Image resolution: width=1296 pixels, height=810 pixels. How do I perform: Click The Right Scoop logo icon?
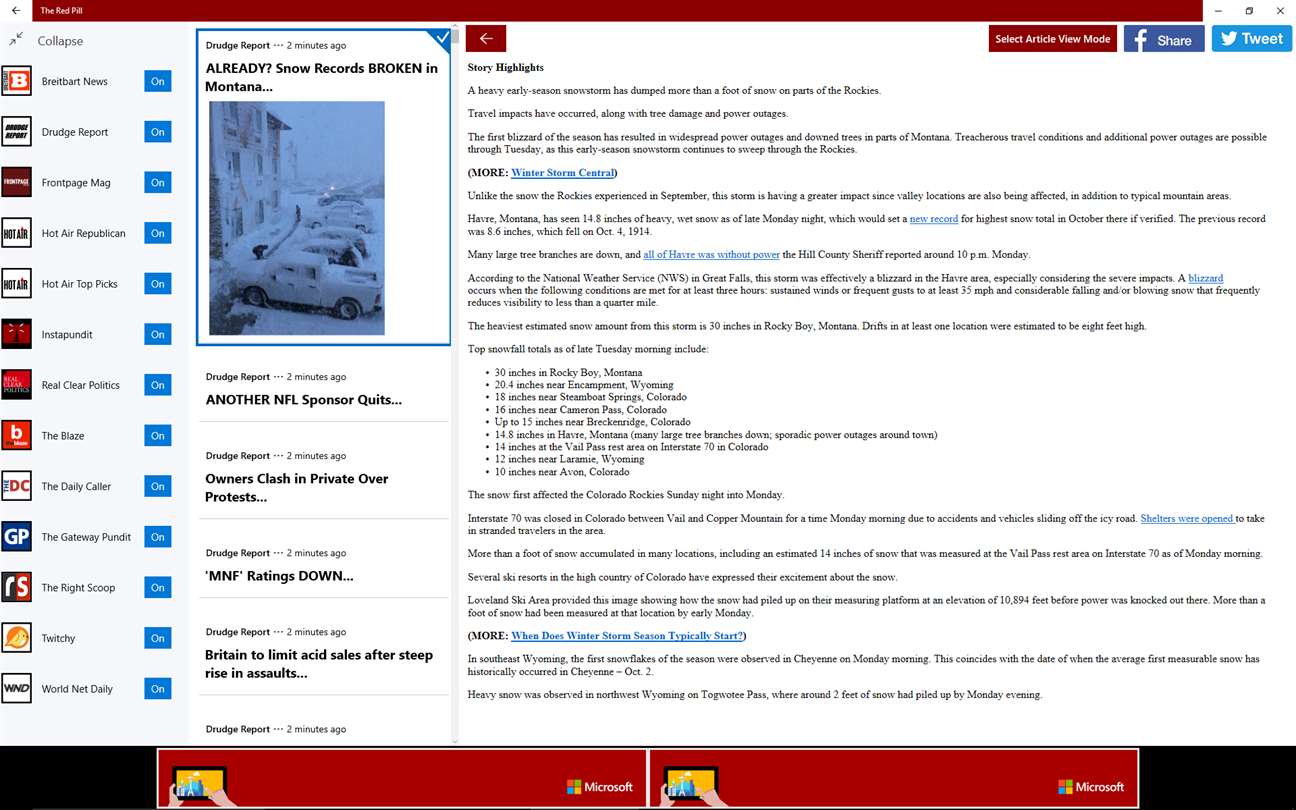click(x=16, y=588)
